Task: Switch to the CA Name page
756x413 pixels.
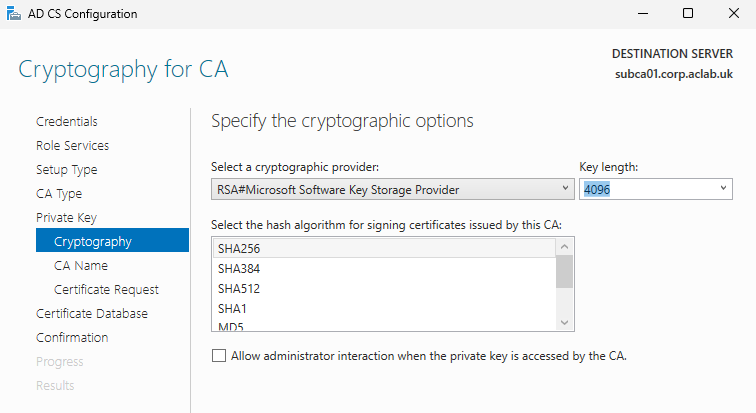Action: pyautogui.click(x=81, y=266)
